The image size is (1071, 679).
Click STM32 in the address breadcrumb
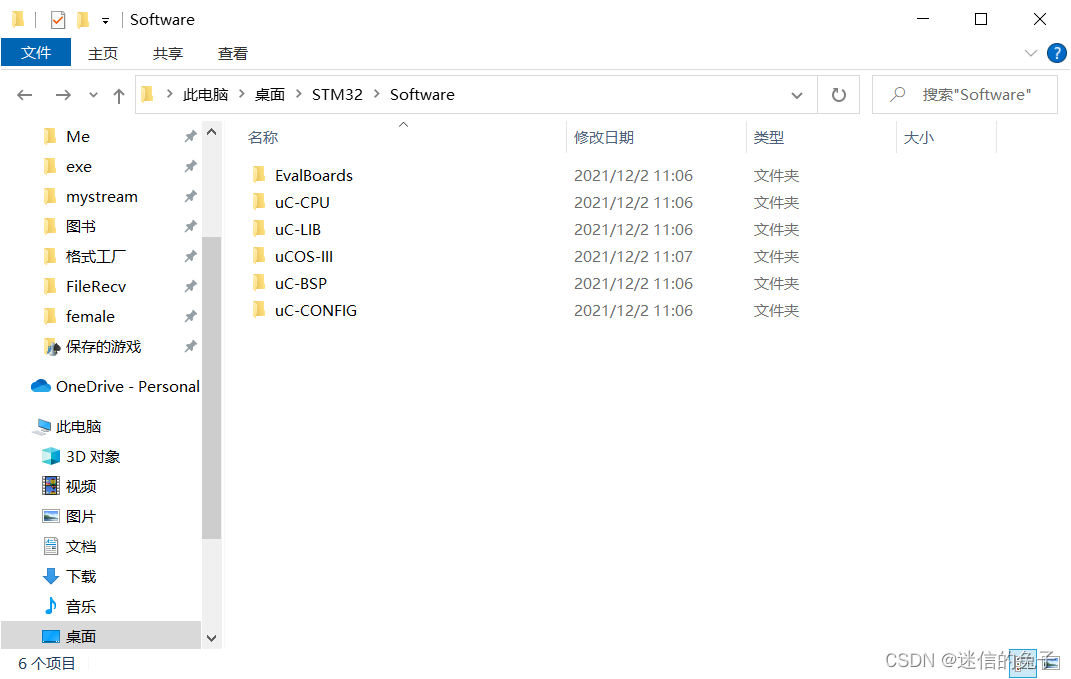(337, 95)
